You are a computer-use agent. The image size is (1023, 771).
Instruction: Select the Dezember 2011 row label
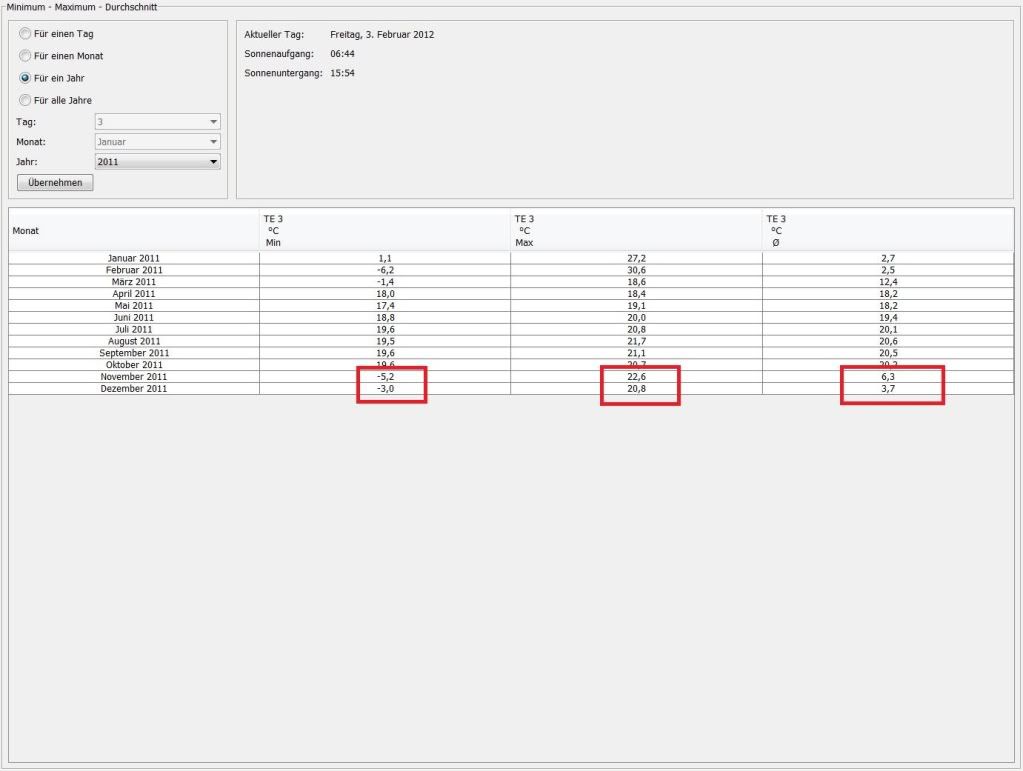(x=134, y=389)
